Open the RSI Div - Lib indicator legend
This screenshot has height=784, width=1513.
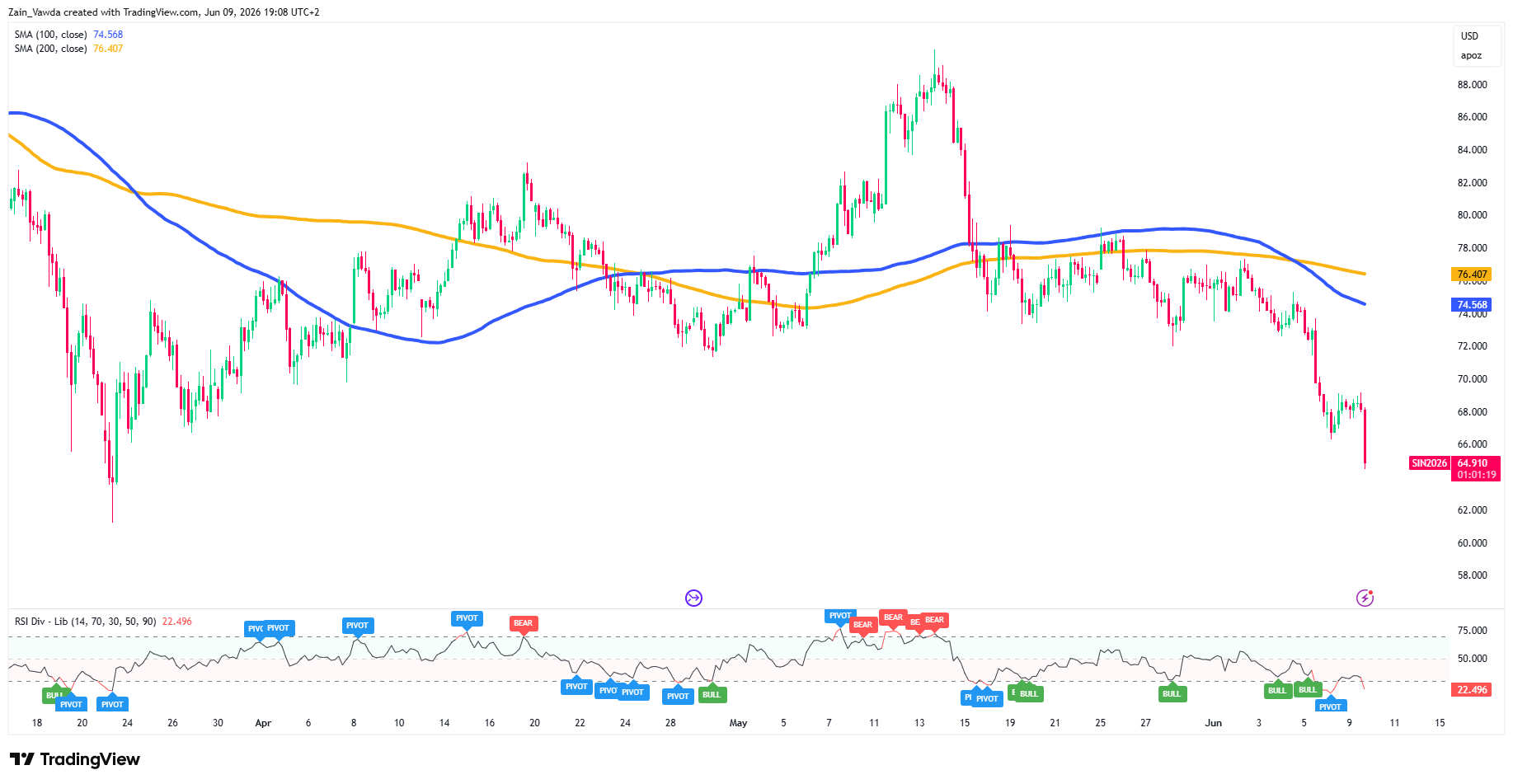coord(103,622)
